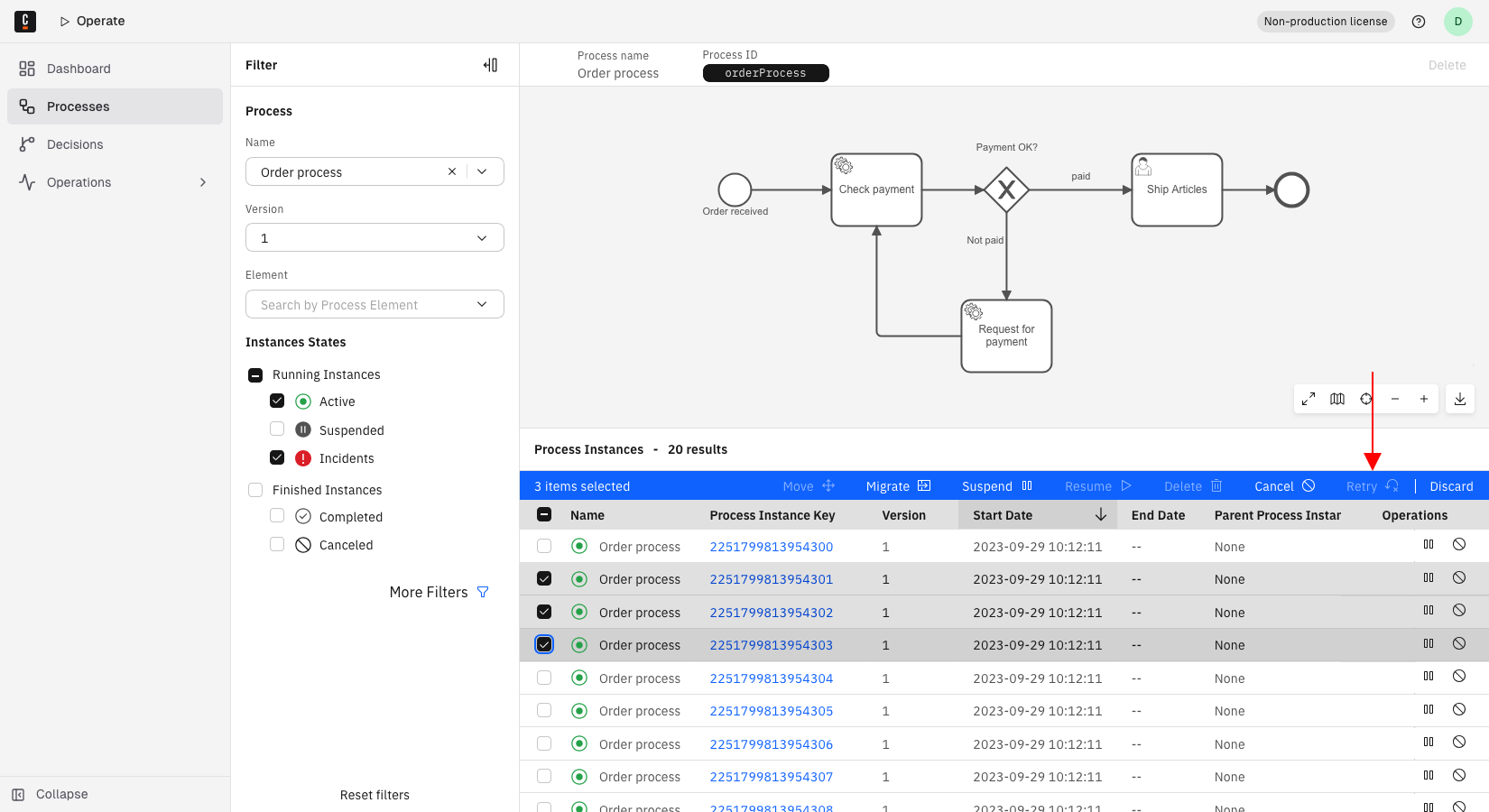
Task: Clear the Order process name selection
Action: click(x=452, y=171)
